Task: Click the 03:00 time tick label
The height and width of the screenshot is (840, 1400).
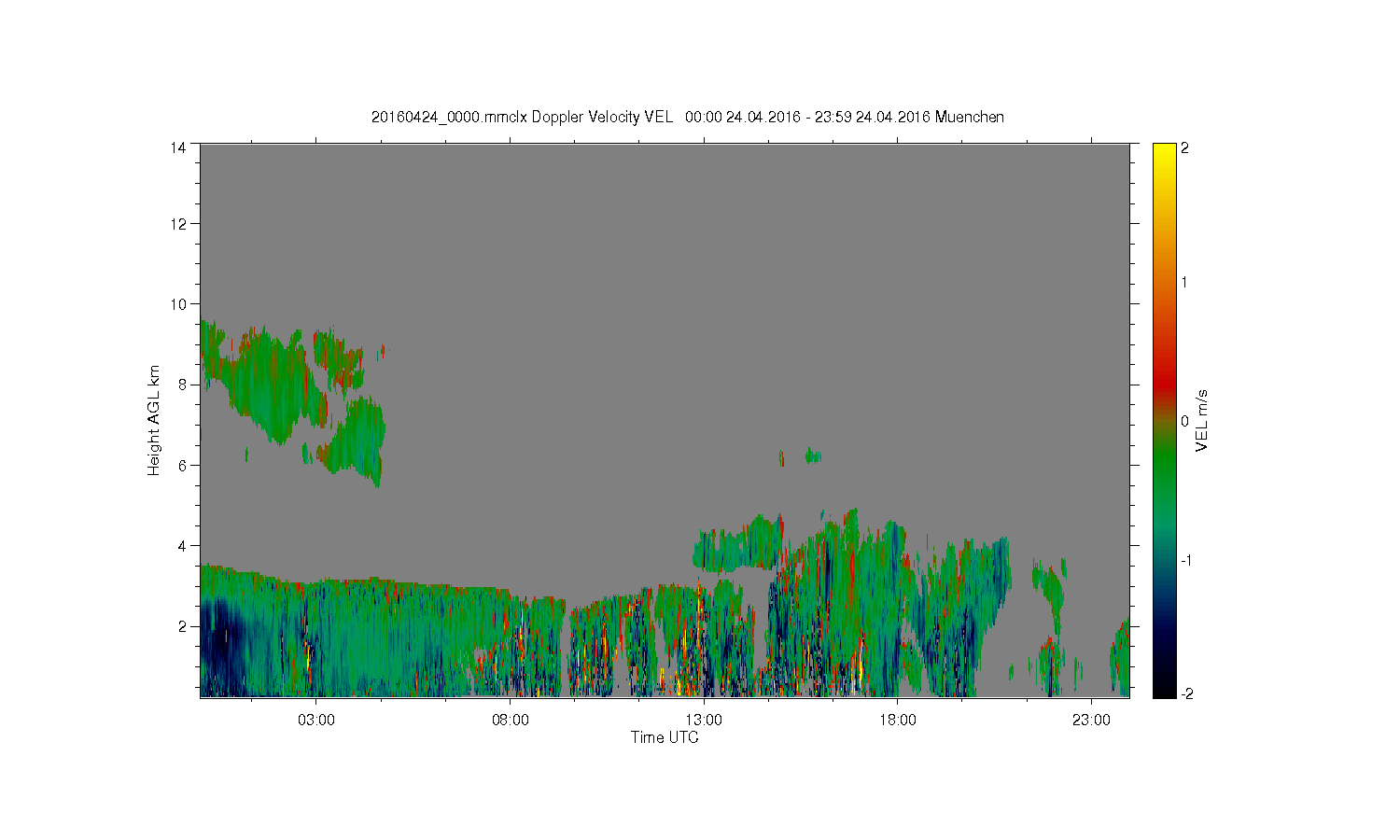Action: (x=316, y=721)
